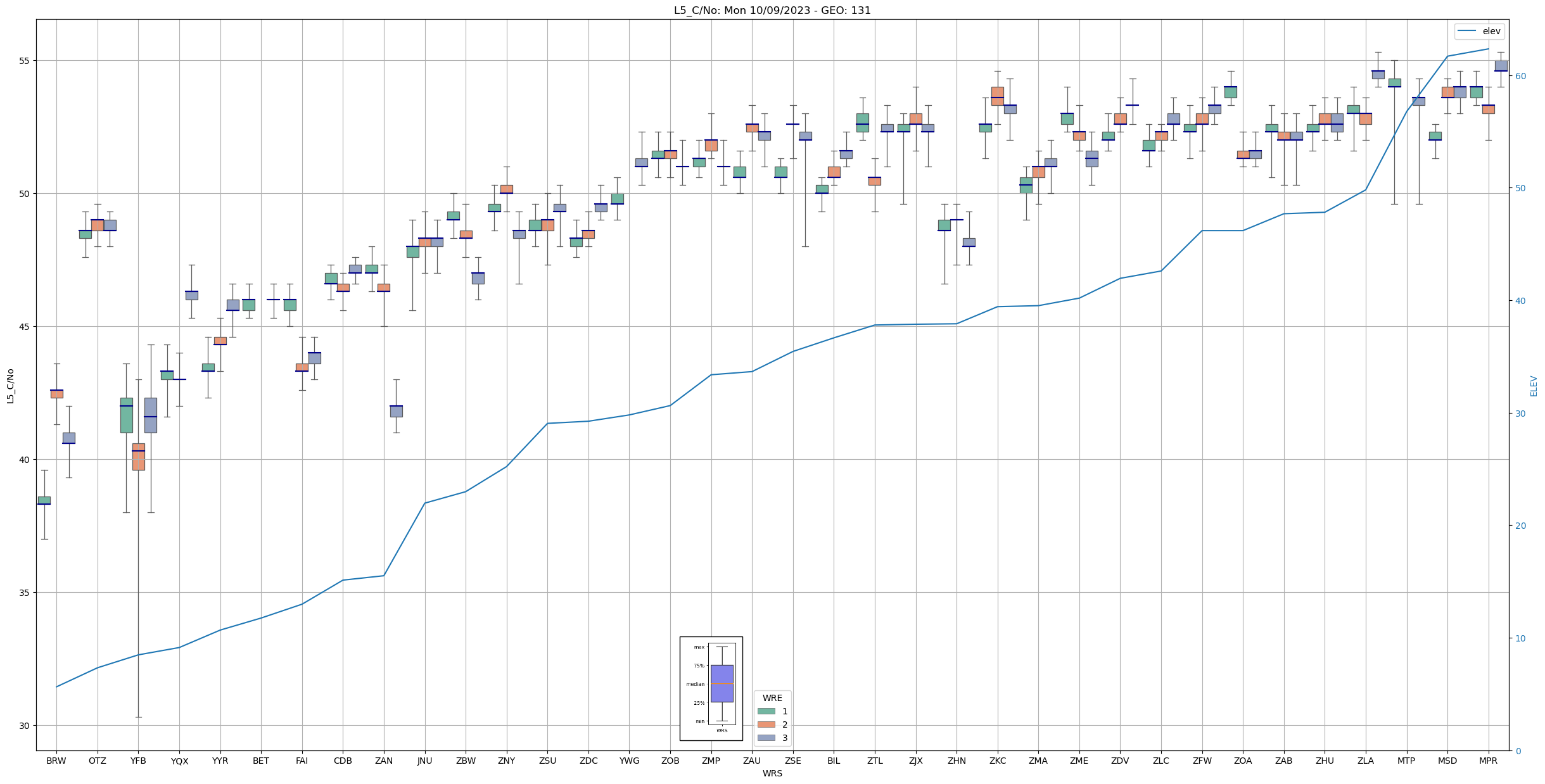Click the WRE legend title

tap(772, 698)
